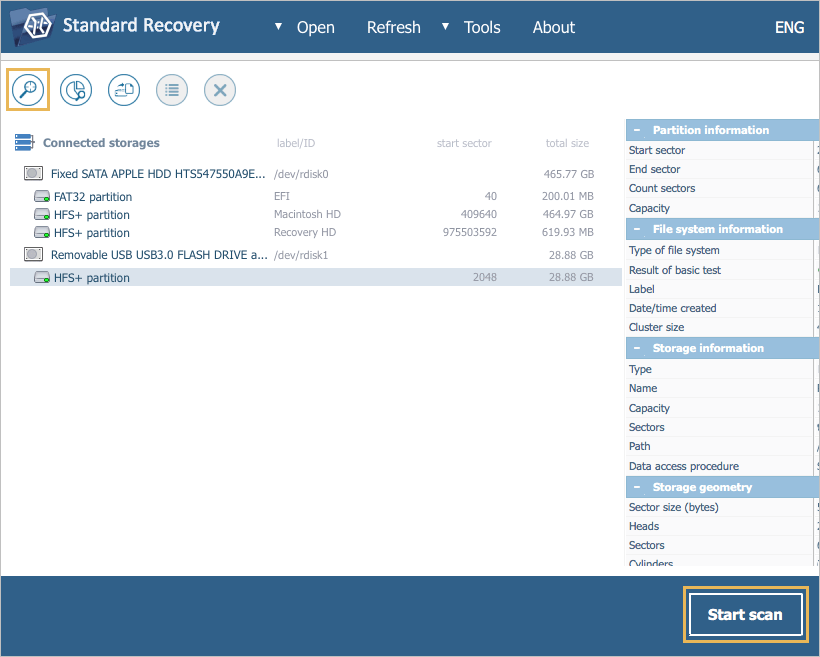Screen dimensions: 820x657
Task: Open the storage analysis pie-chart icon
Action: (75, 89)
